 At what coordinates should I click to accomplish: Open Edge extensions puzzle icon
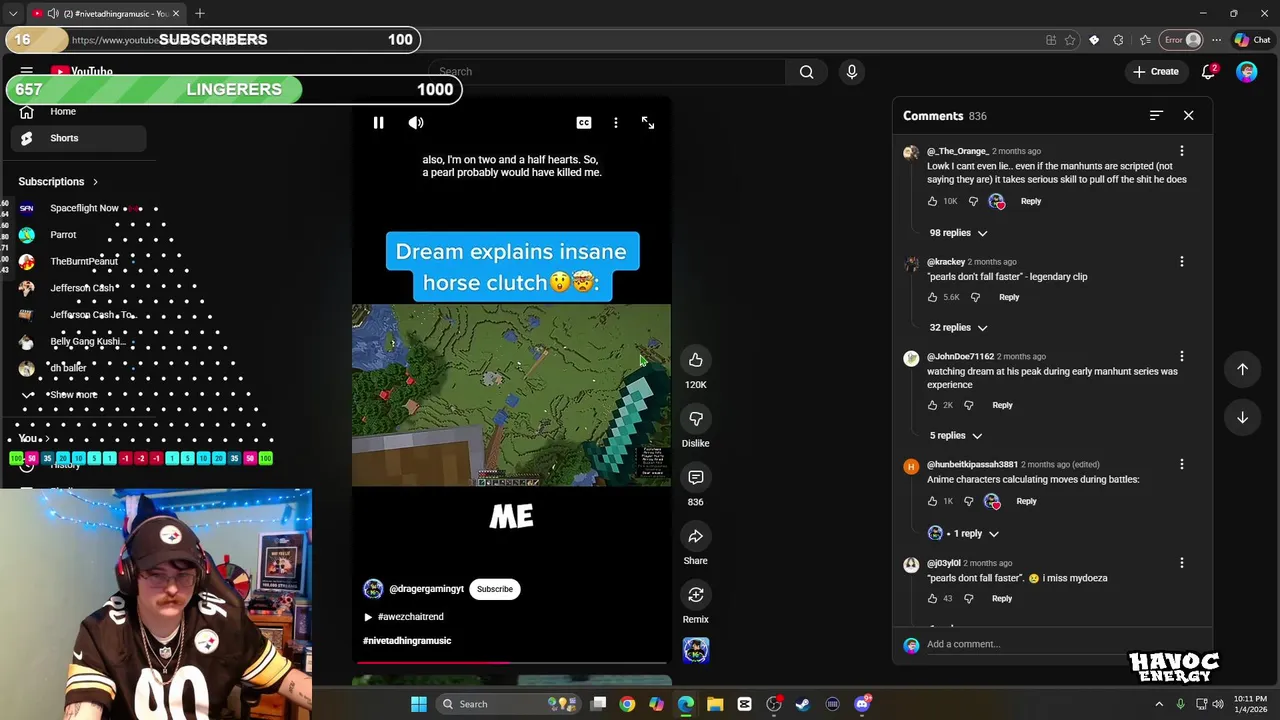(1118, 40)
